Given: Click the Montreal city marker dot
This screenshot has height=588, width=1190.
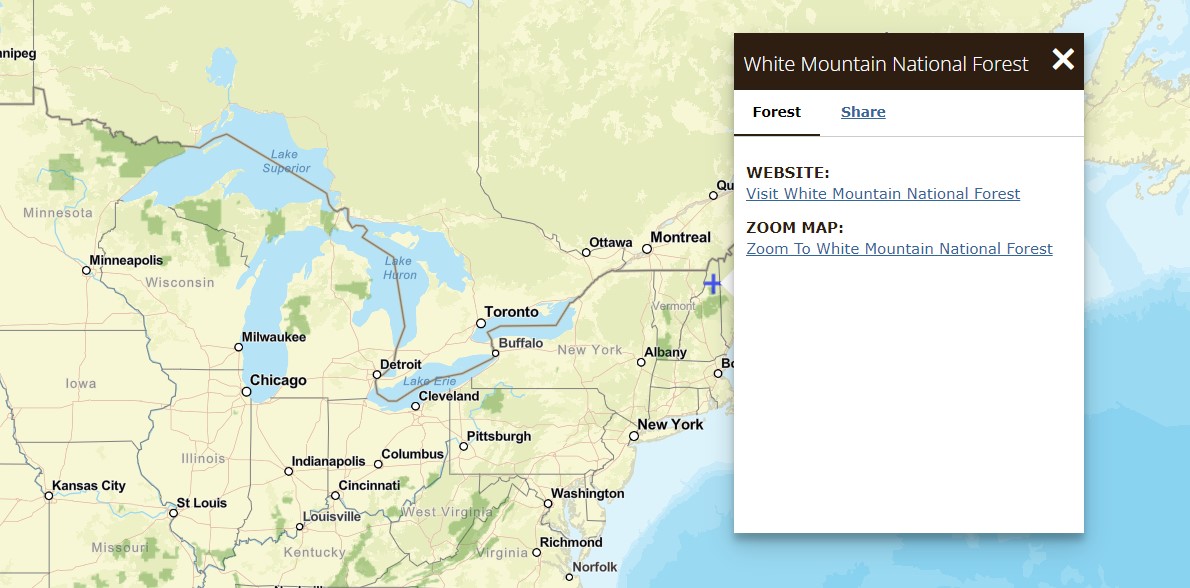Looking at the screenshot, I should coord(646,249).
